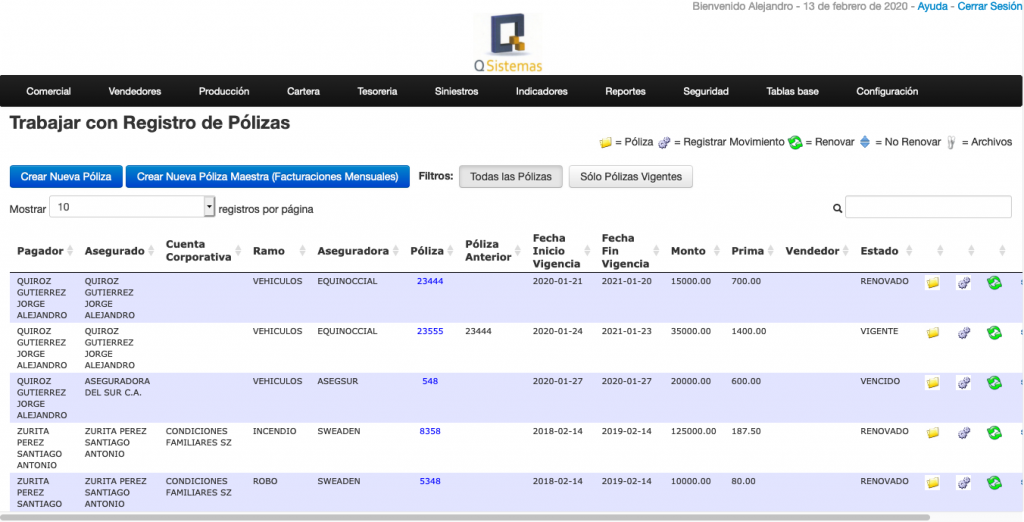This screenshot has height=522, width=1024.
Task: Open folder icon for policy 548
Action: [x=933, y=382]
